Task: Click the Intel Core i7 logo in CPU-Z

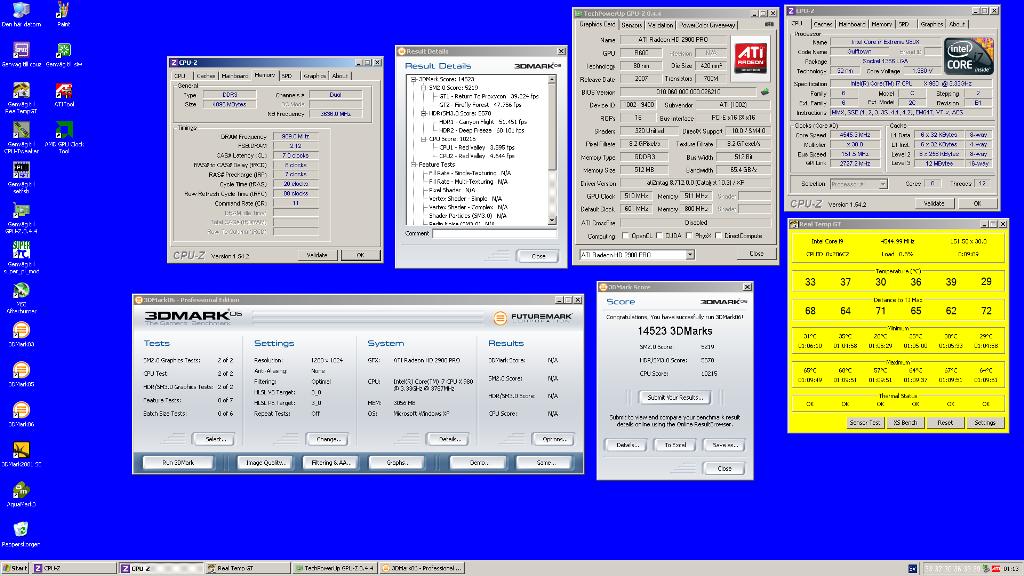Action: 969,55
